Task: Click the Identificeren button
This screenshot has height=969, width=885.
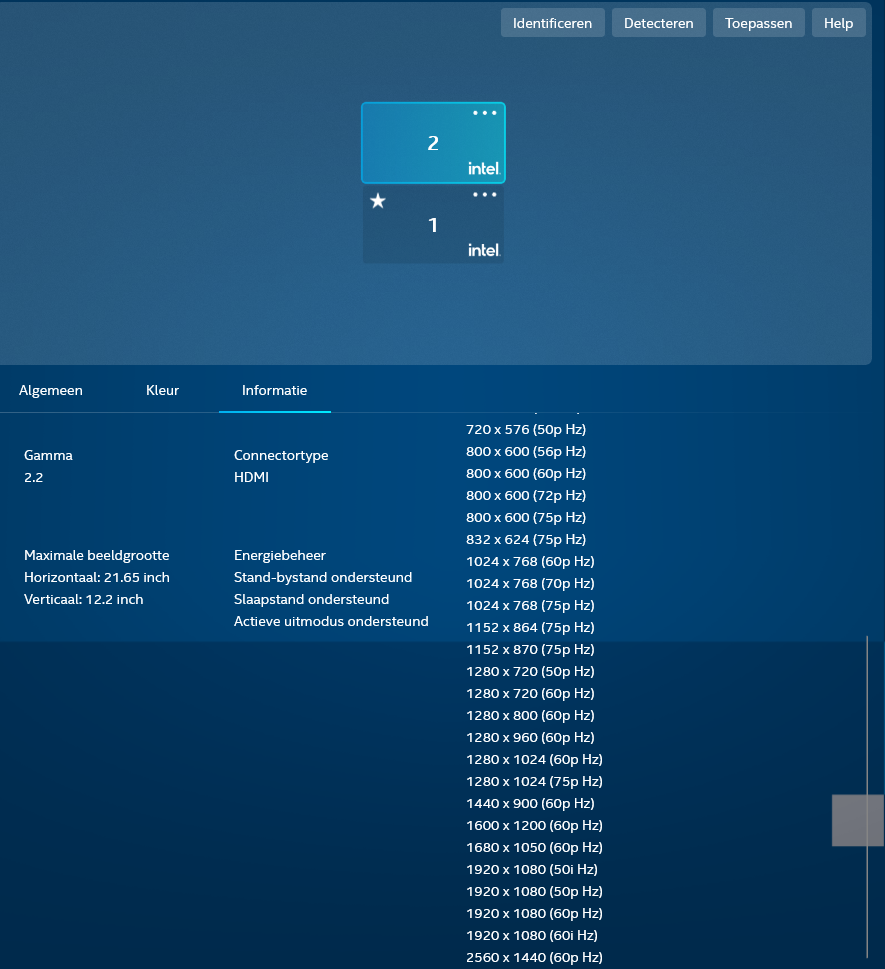Action: pos(552,22)
